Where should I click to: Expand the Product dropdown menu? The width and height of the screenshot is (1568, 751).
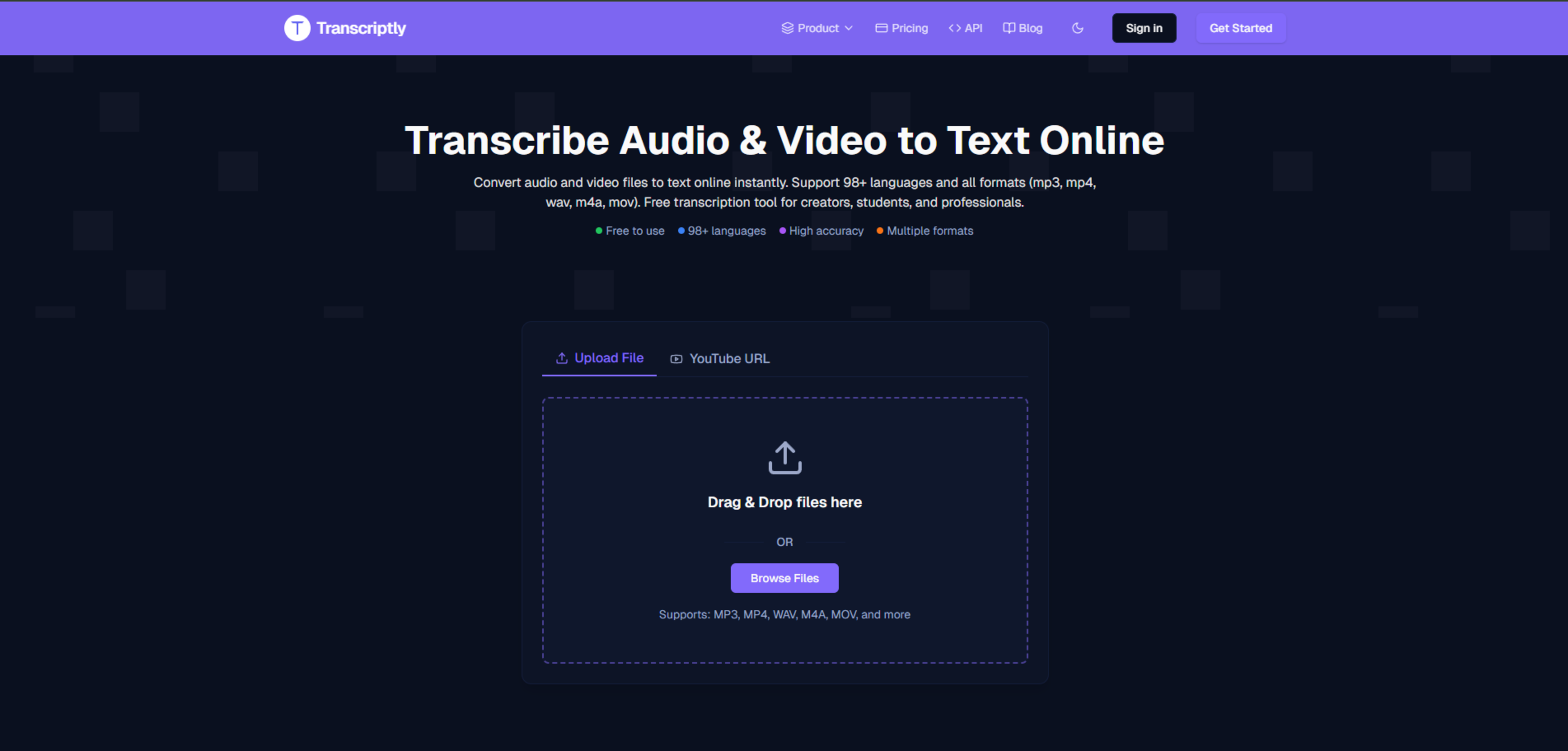click(817, 28)
